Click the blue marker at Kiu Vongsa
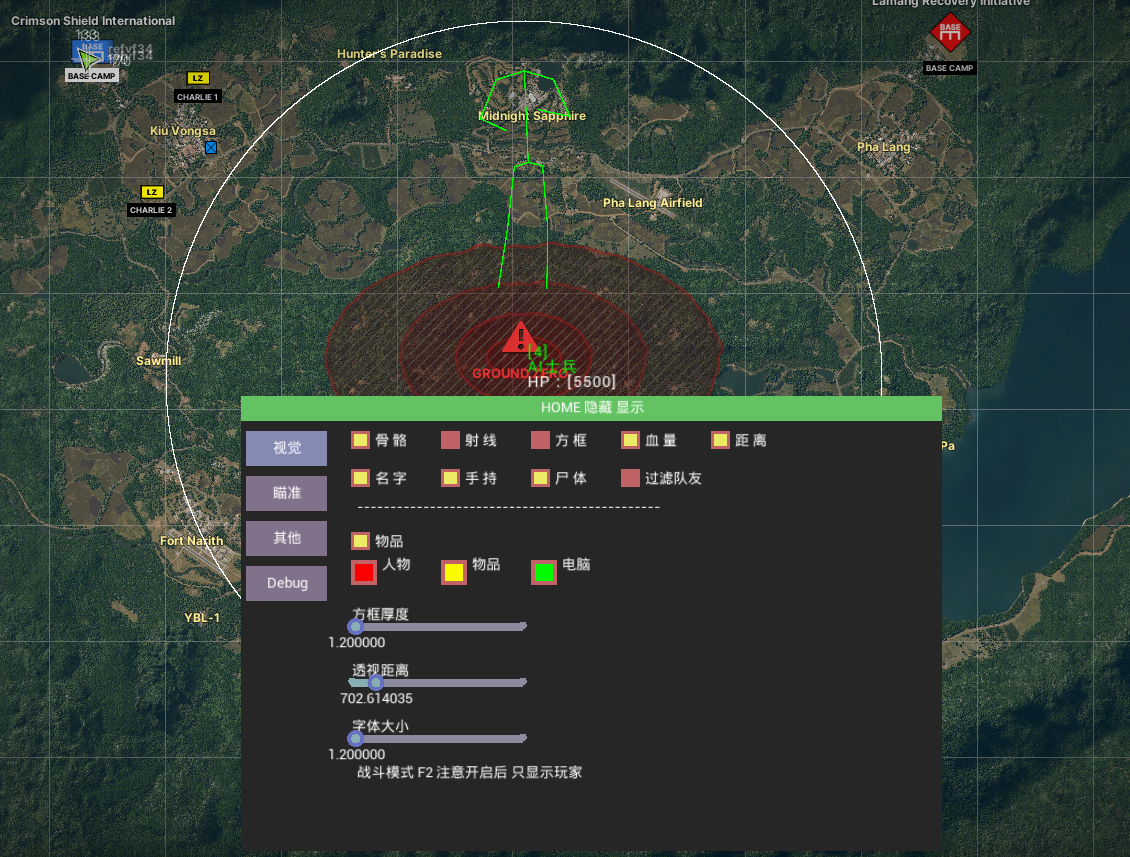Viewport: 1130px width, 857px height. 211,147
